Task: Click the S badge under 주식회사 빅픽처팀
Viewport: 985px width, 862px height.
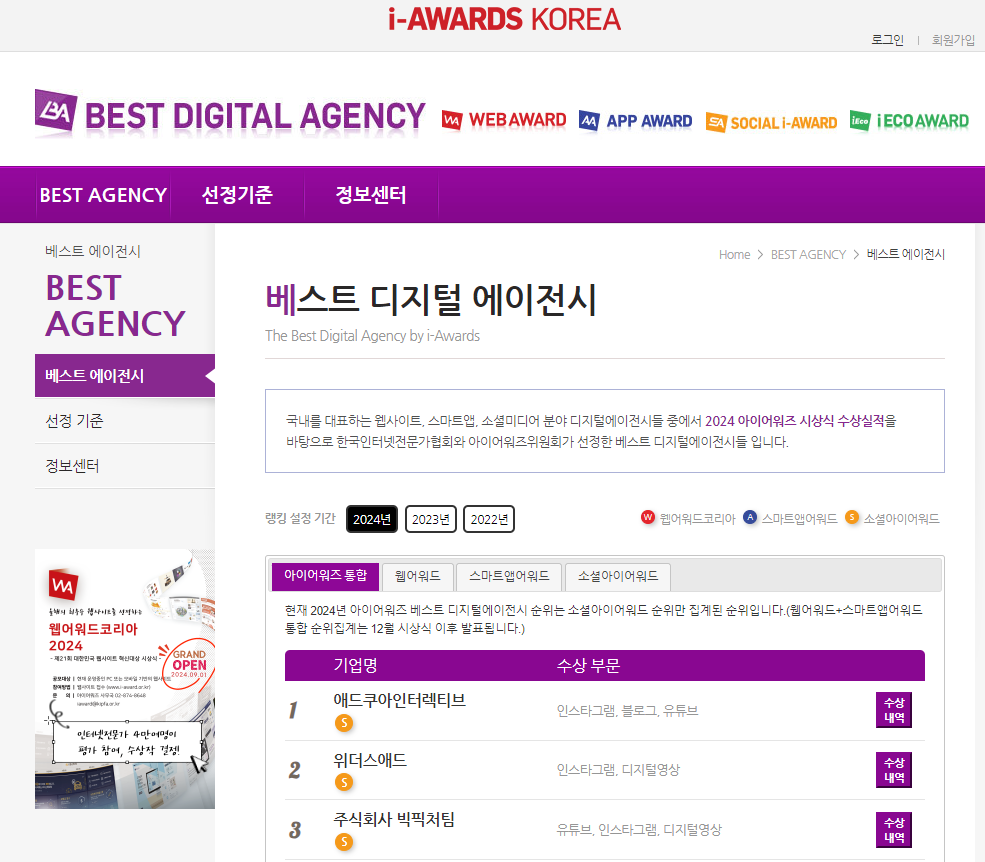Action: (x=344, y=842)
